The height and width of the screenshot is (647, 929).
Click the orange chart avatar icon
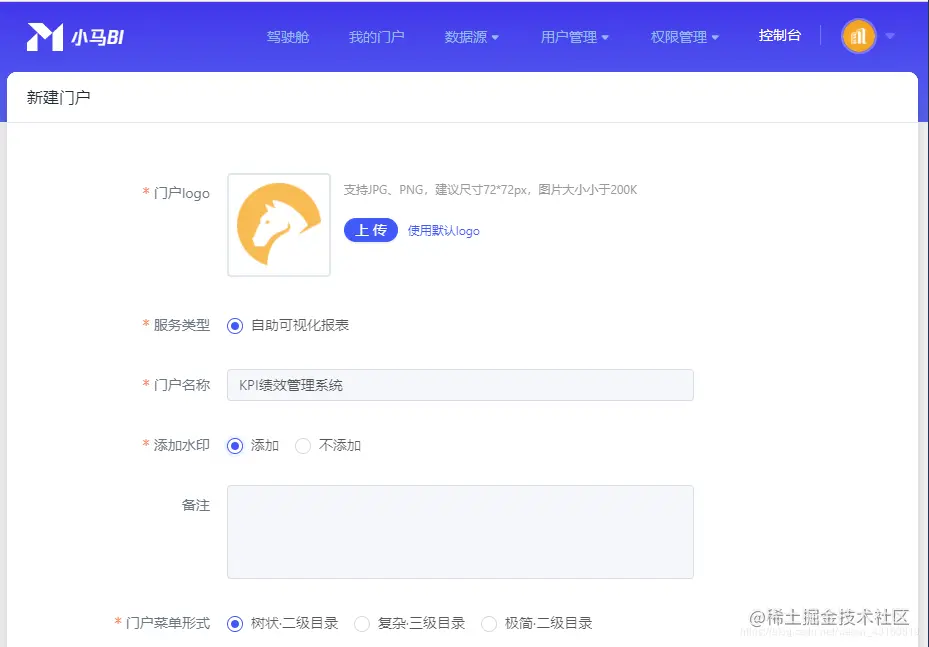858,36
